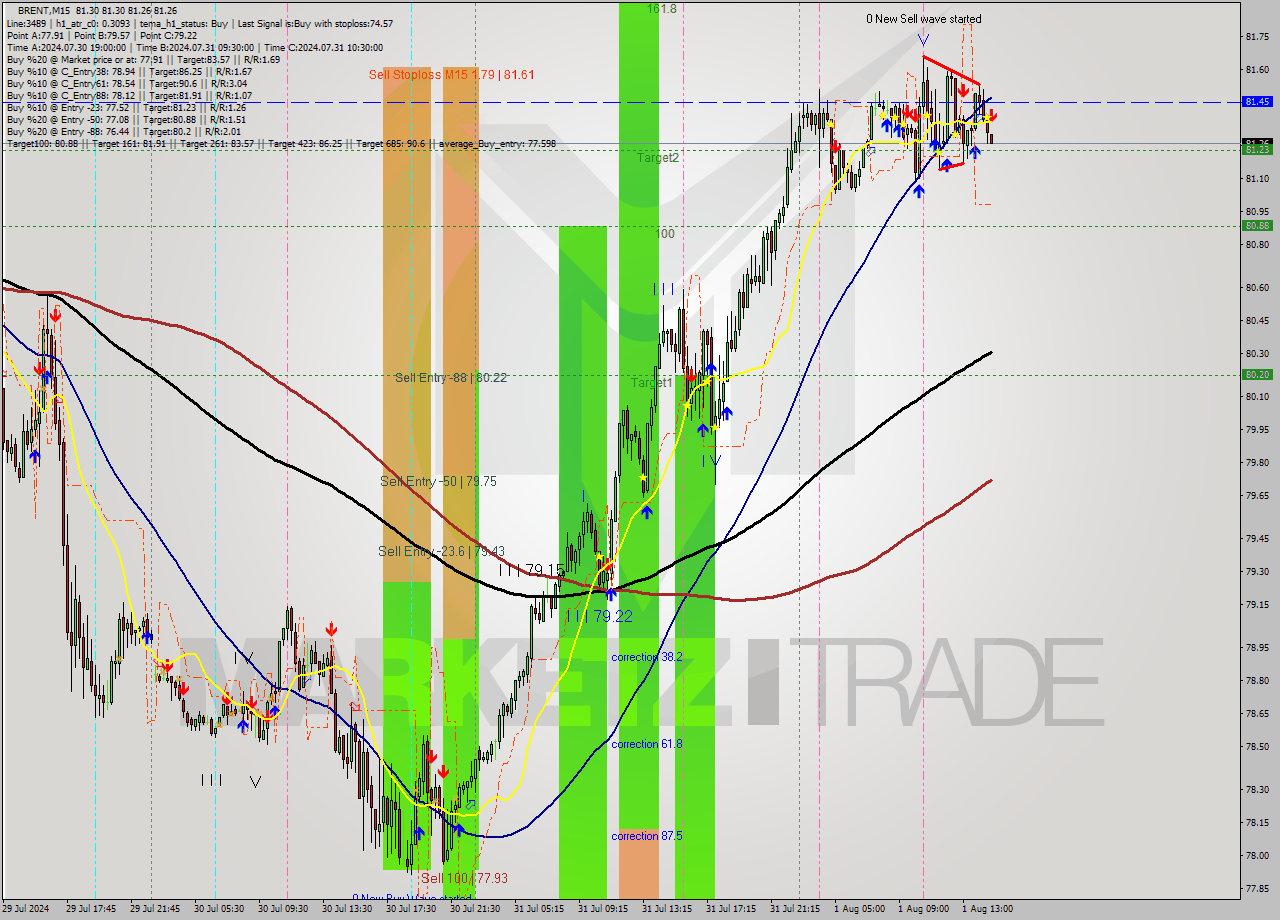Click the 79.65 price axis value
The image size is (1280, 920).
[1258, 496]
